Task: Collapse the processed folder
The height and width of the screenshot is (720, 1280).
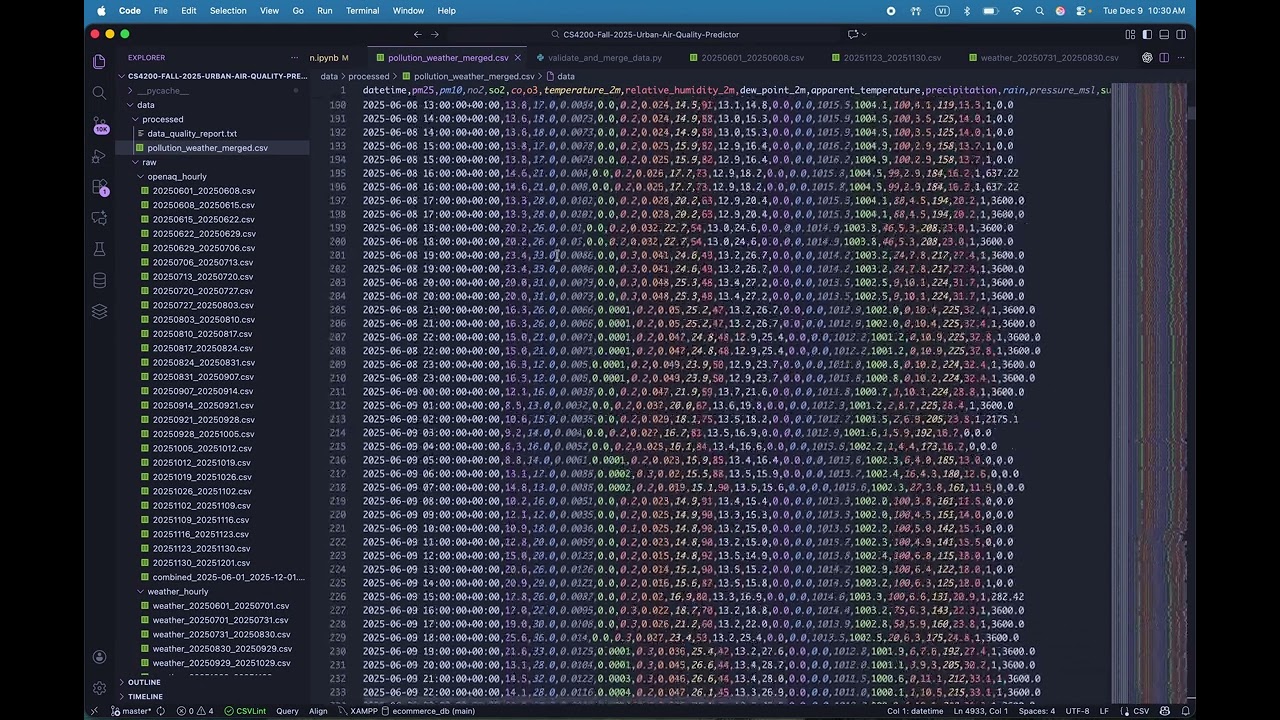Action: 135,119
